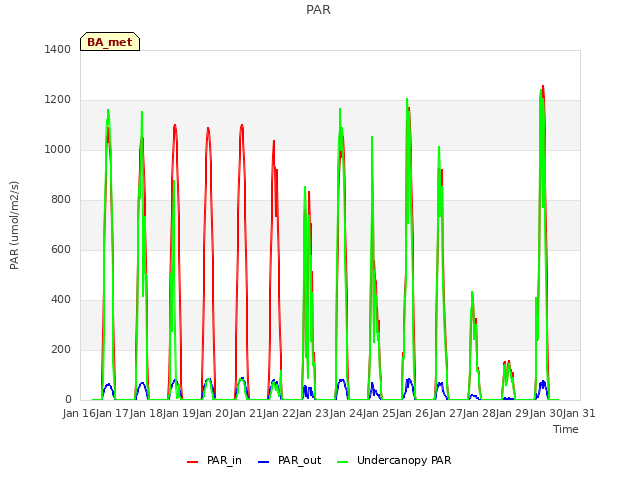Click the PAR chart title

pyautogui.click(x=318, y=9)
